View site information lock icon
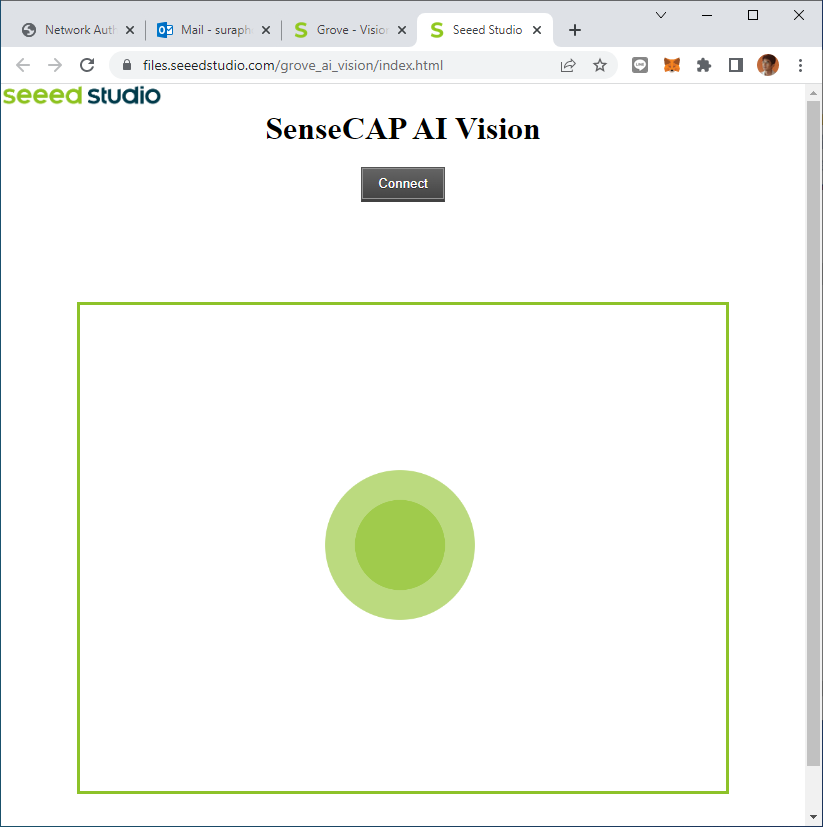Image resolution: width=823 pixels, height=827 pixels. point(127,65)
